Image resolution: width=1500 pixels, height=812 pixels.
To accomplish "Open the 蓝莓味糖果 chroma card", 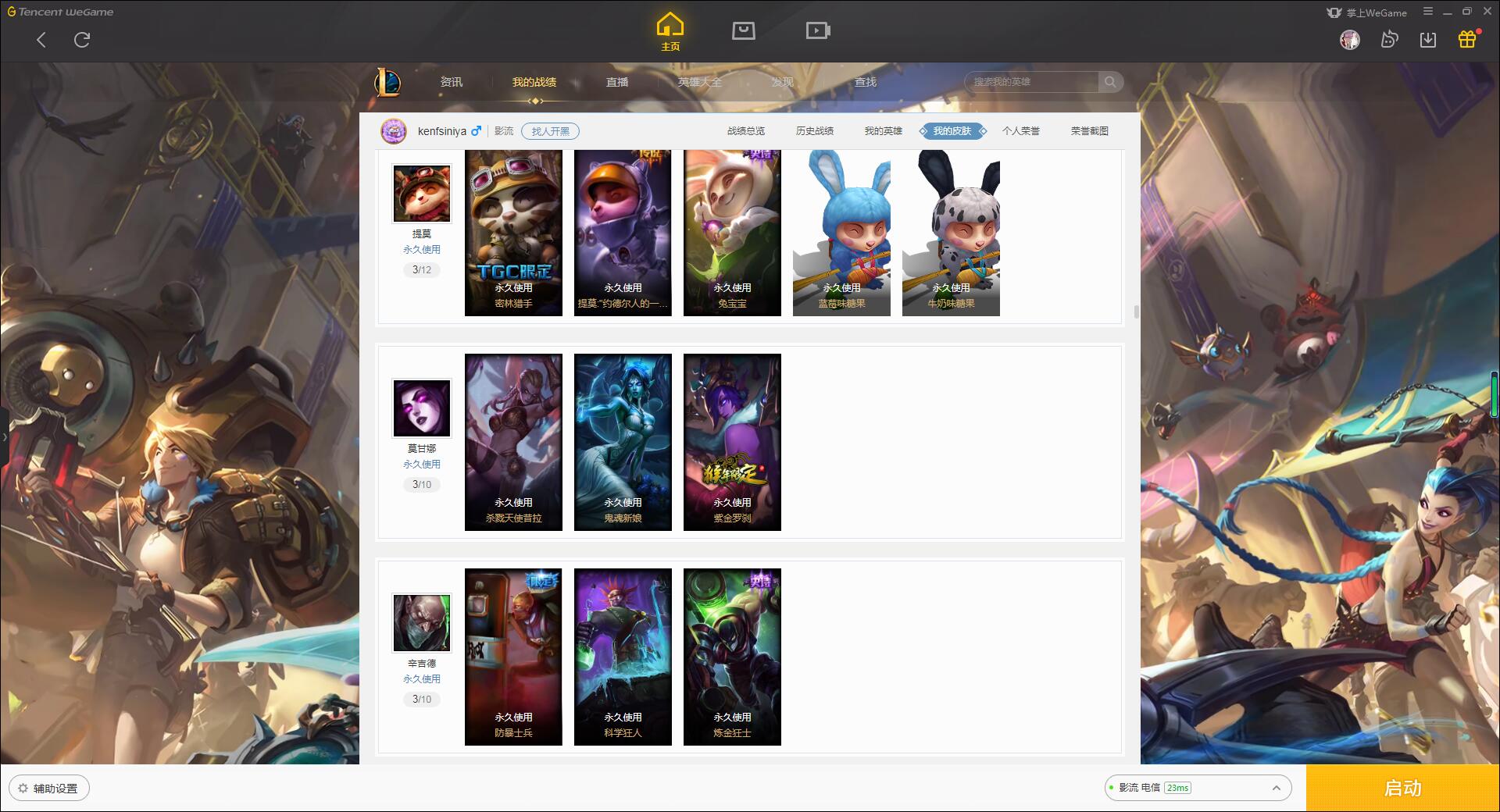I will (841, 233).
